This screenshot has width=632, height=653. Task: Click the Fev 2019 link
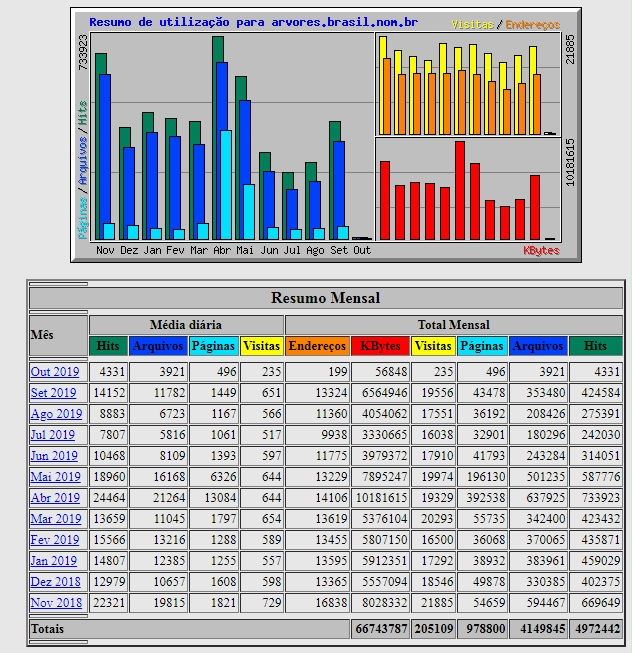click(x=54, y=540)
